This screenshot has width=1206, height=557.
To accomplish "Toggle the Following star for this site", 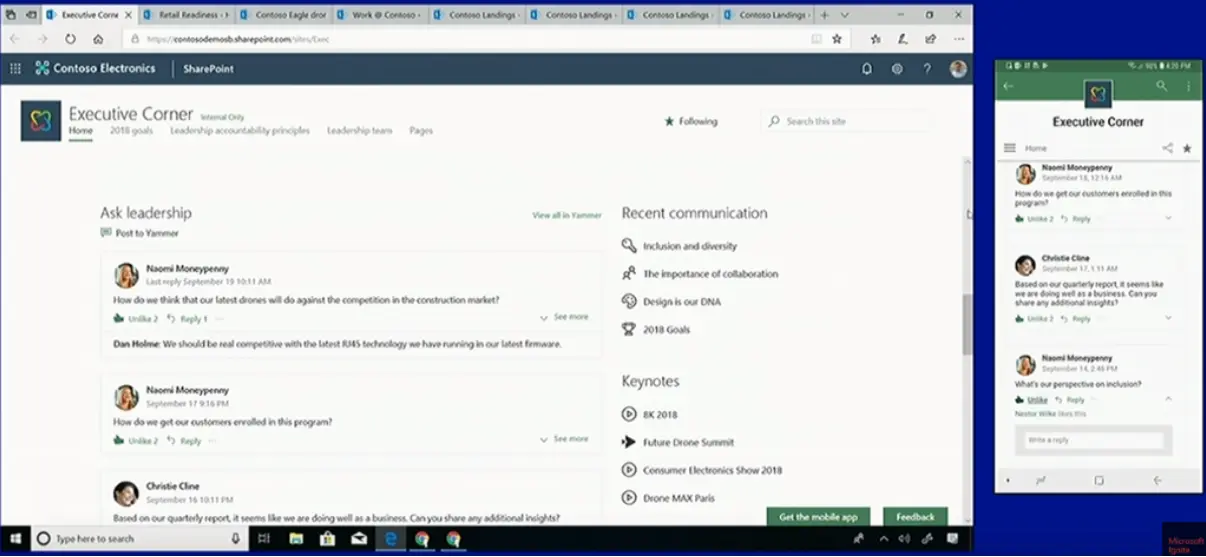I will point(691,121).
